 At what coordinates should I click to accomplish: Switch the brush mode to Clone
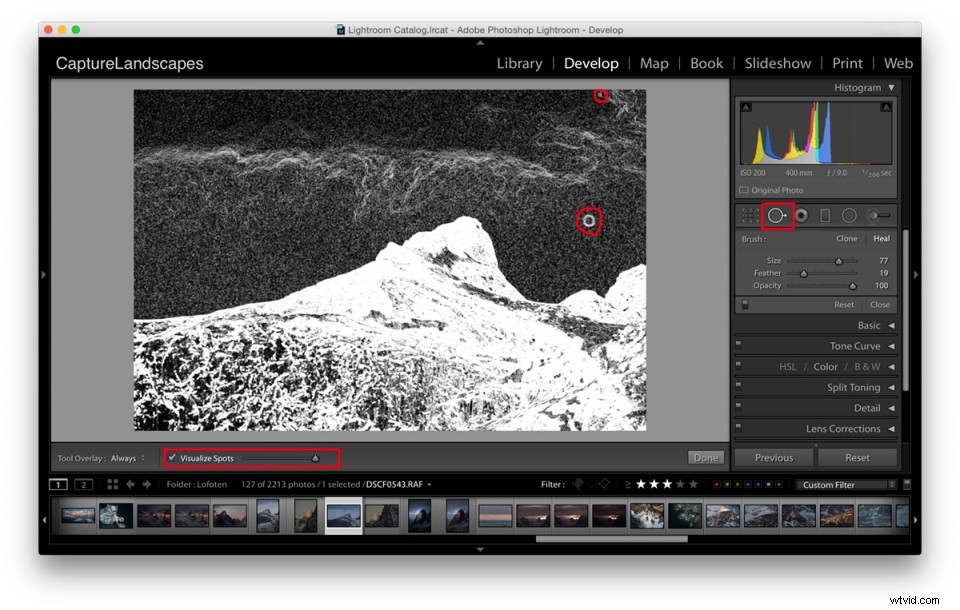tap(846, 238)
